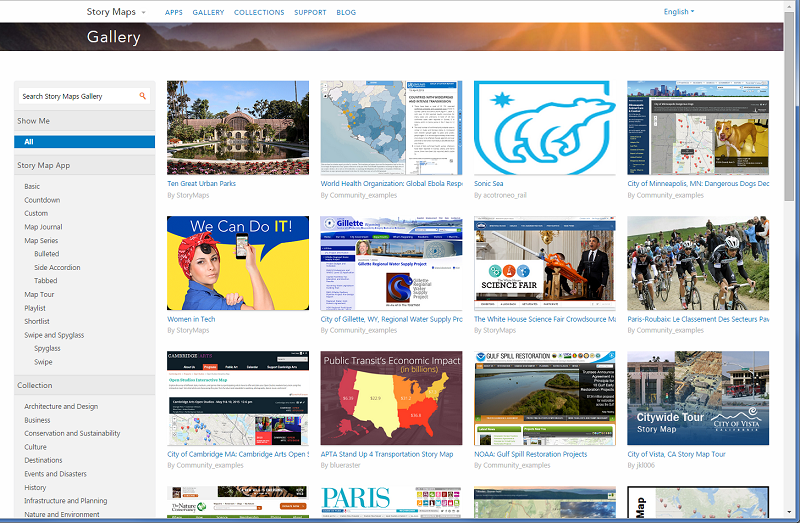Open the Gillette Water Supply thumbnail

(x=391, y=263)
